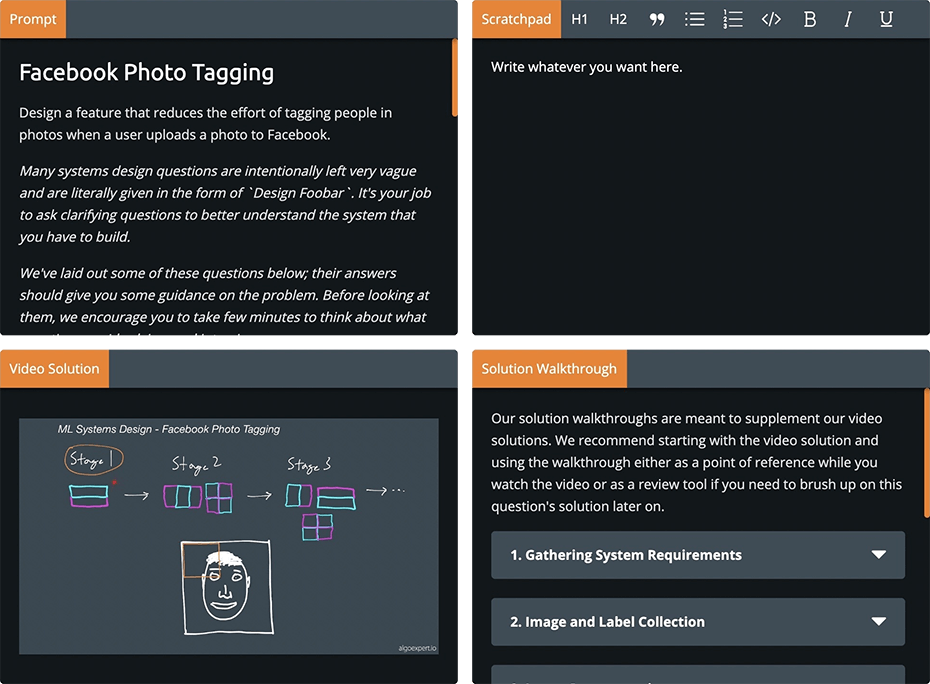The height and width of the screenshot is (684, 930).
Task: Insert a code block in Scratchpad
Action: 771,19
